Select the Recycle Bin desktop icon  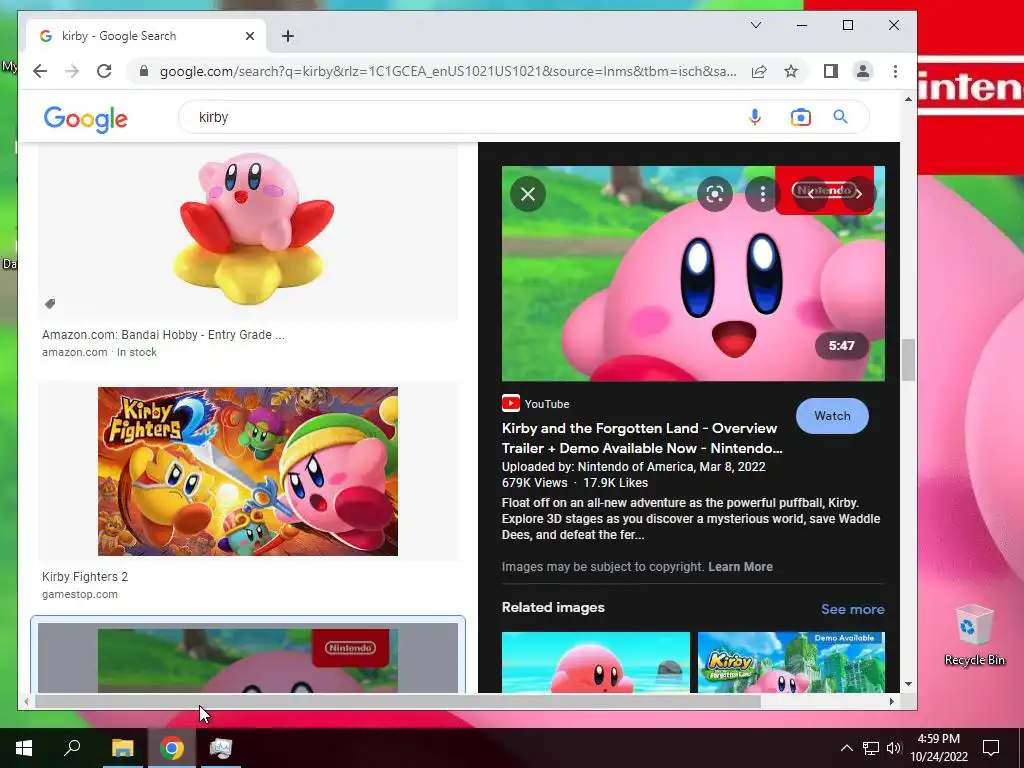click(974, 635)
